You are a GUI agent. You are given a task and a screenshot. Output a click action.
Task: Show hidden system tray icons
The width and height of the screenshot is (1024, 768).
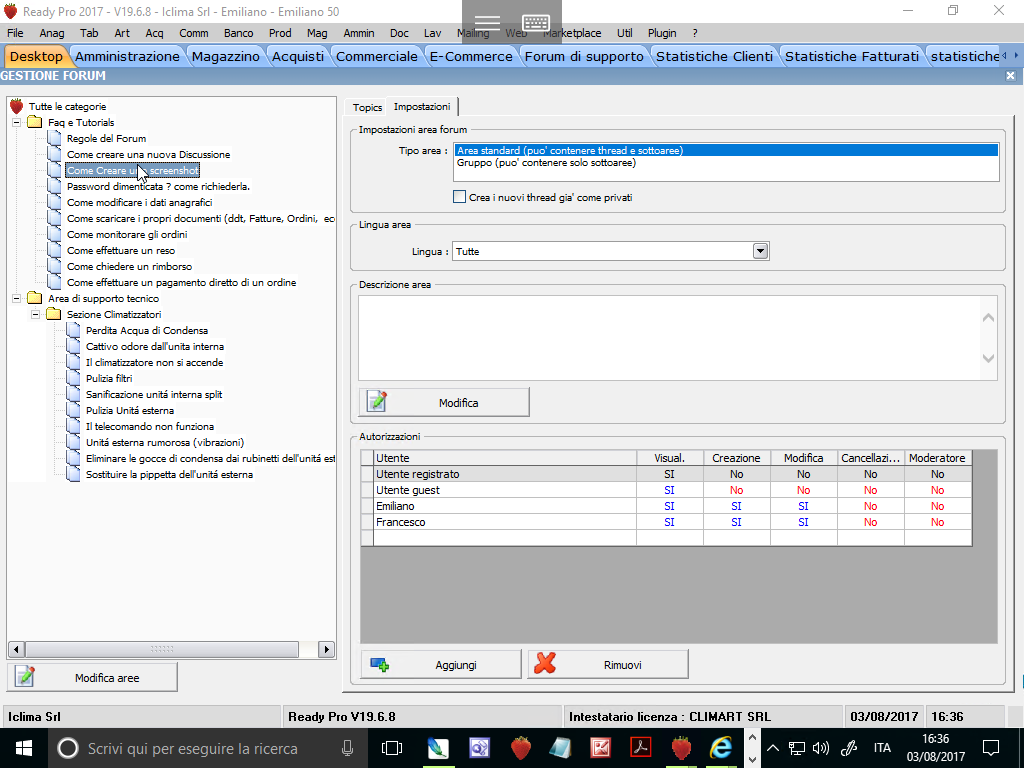pyautogui.click(x=773, y=748)
